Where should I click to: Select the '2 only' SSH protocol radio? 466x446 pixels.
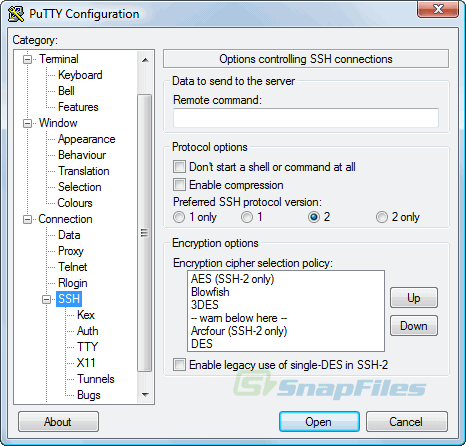pos(382,217)
